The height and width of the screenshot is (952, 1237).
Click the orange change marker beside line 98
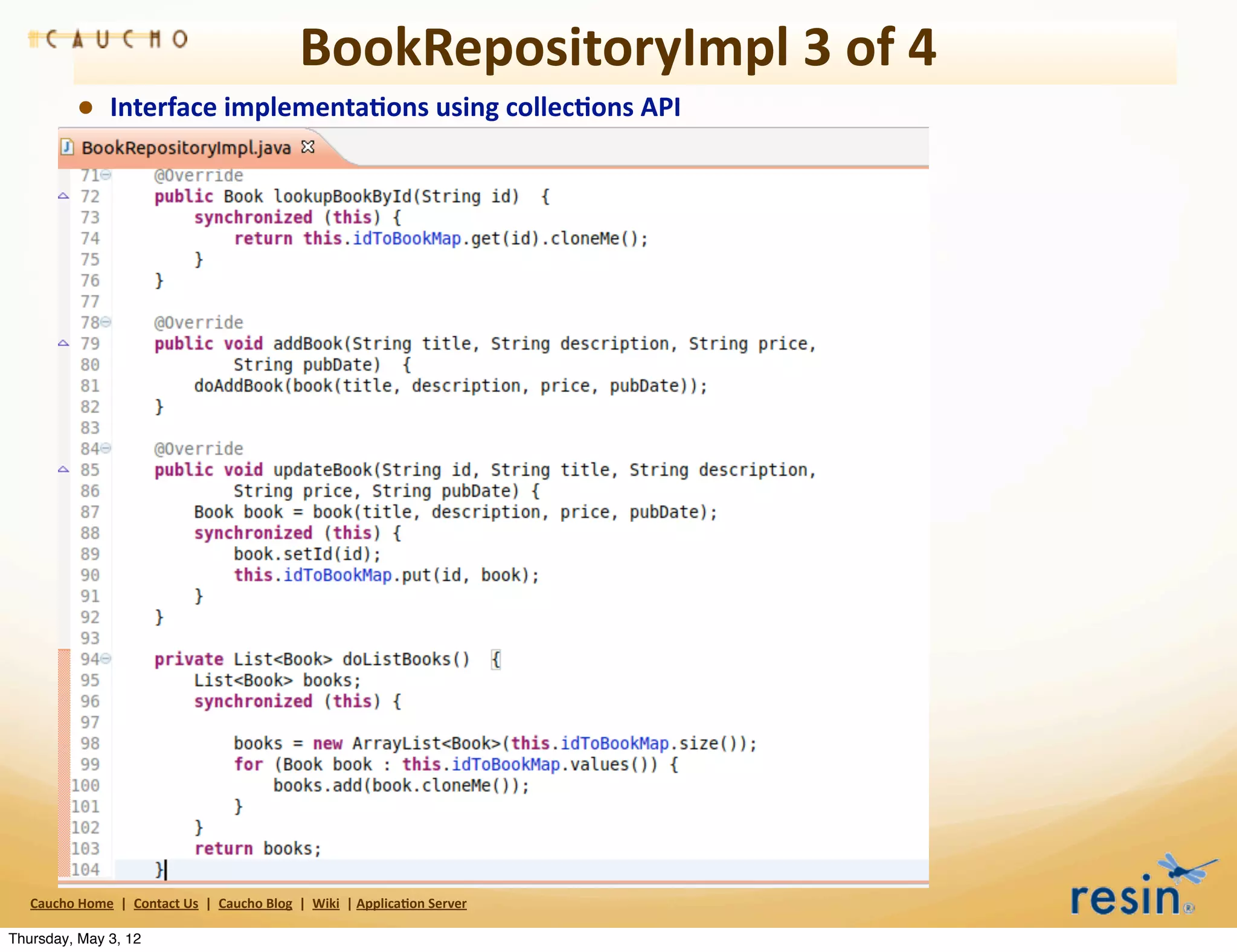click(63, 744)
